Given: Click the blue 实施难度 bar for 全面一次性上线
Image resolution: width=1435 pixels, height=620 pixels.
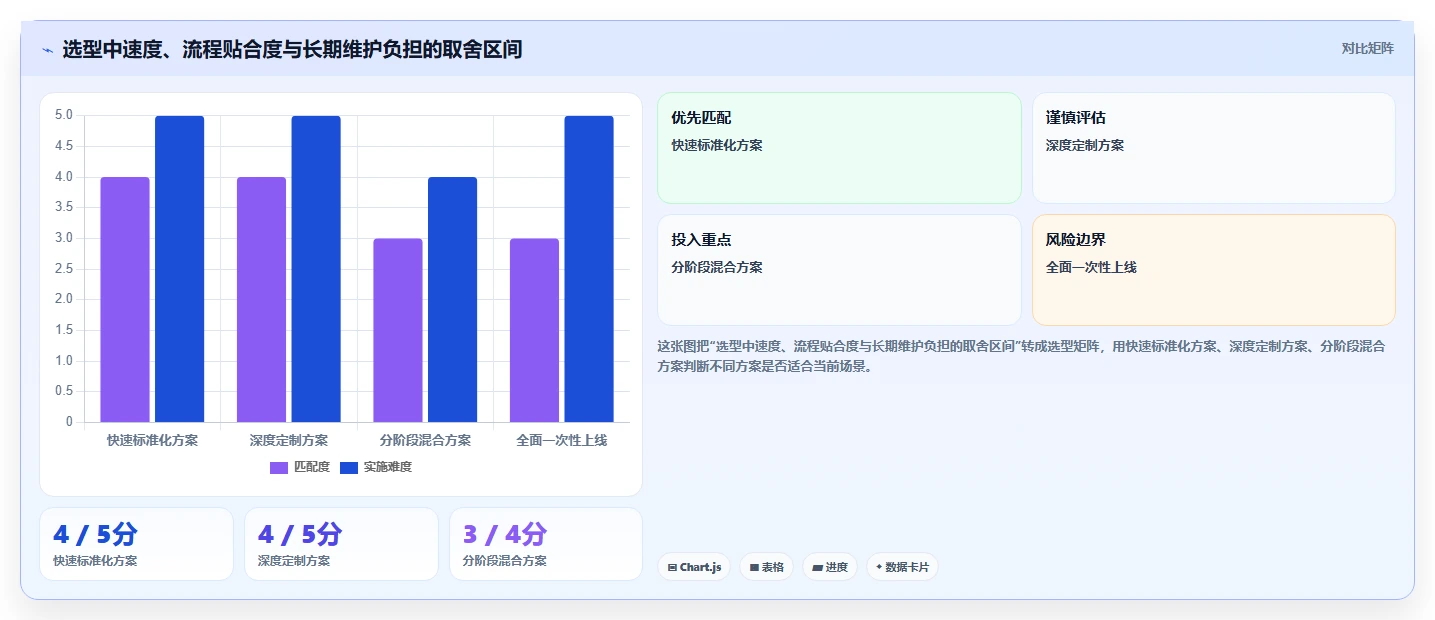Looking at the screenshot, I should tap(589, 269).
